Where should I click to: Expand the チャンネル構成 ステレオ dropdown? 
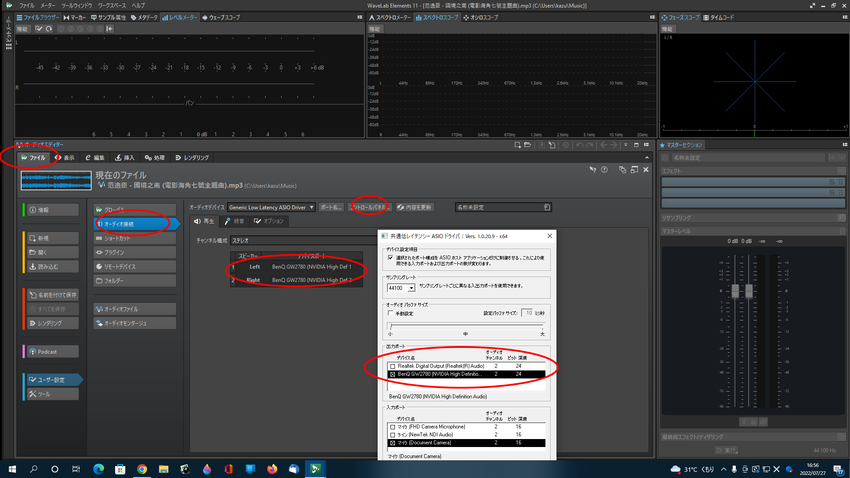coord(304,240)
